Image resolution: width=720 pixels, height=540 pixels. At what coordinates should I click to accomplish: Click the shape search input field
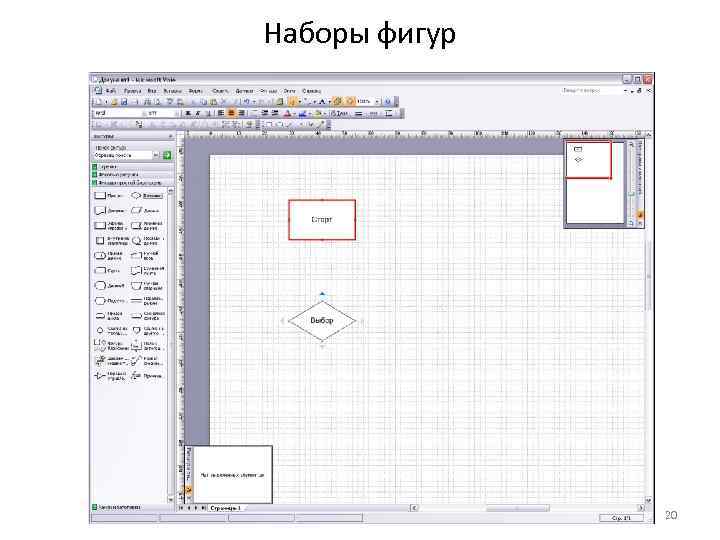point(123,155)
